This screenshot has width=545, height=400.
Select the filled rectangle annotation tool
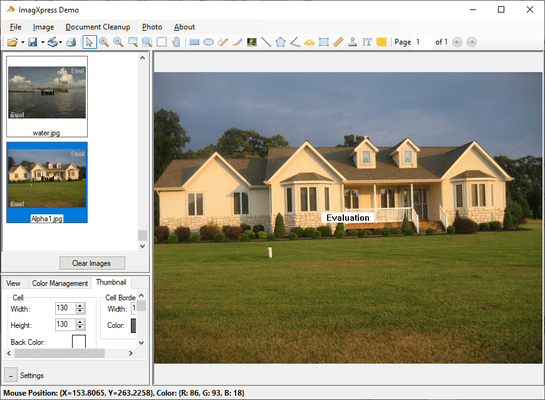(194, 42)
